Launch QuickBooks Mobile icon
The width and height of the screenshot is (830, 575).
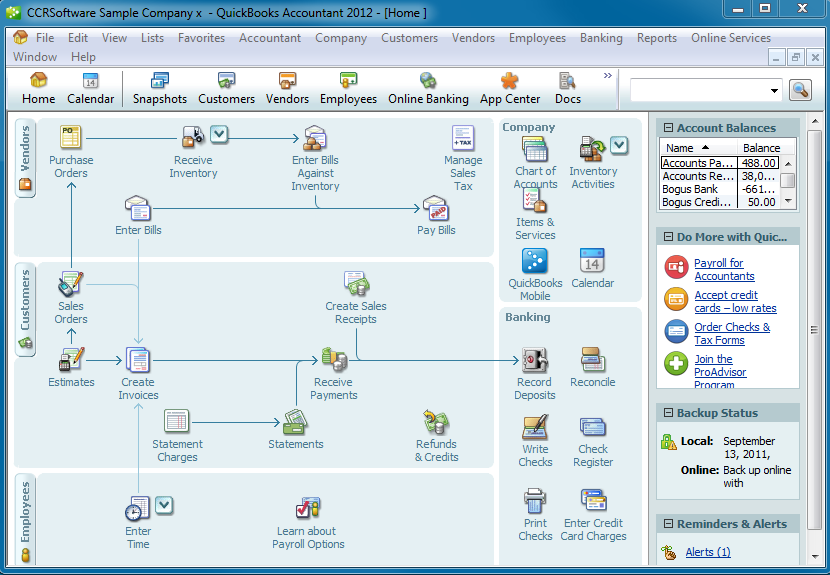535,261
